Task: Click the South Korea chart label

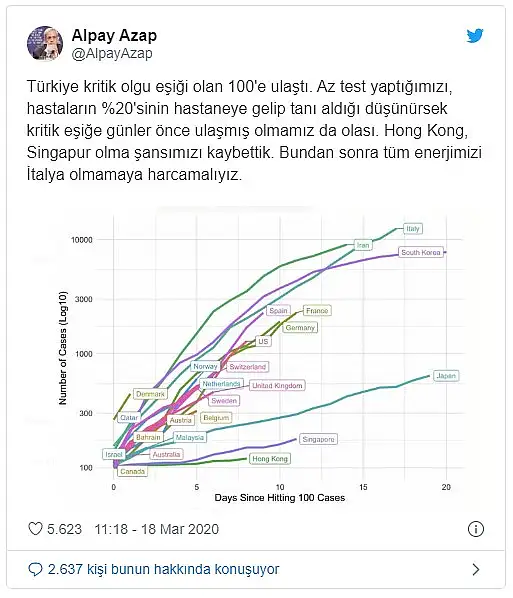Action: click(421, 252)
